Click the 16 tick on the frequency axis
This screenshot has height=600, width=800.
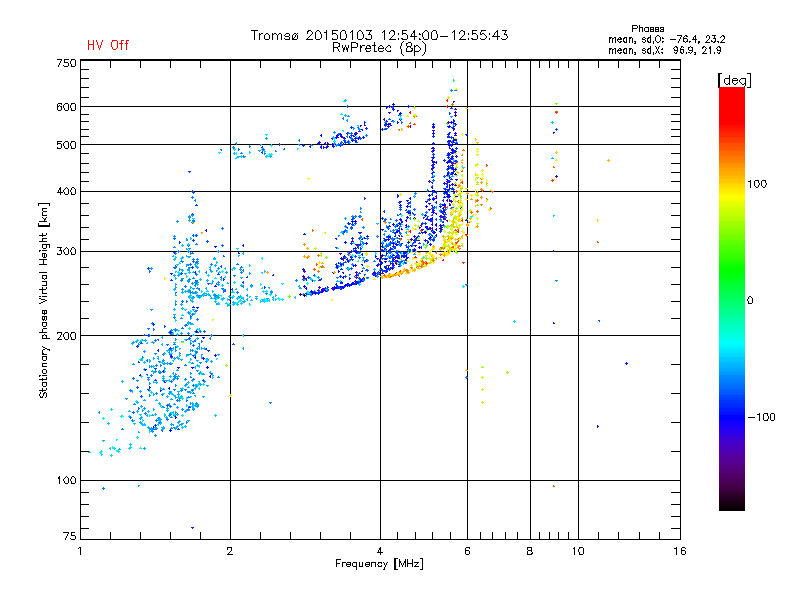tap(679, 551)
